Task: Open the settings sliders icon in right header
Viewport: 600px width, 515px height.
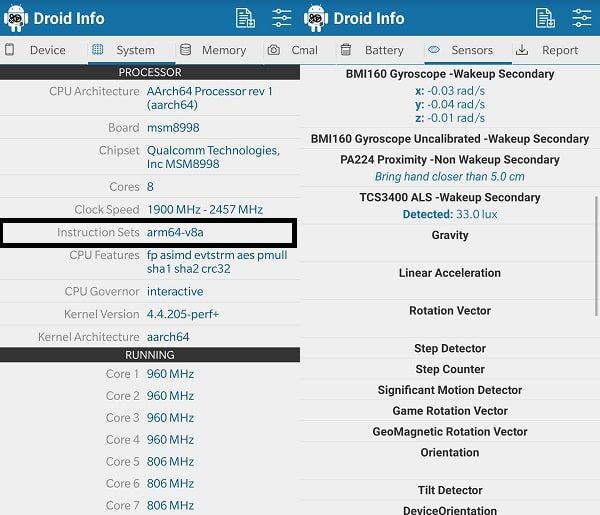Action: pos(582,18)
